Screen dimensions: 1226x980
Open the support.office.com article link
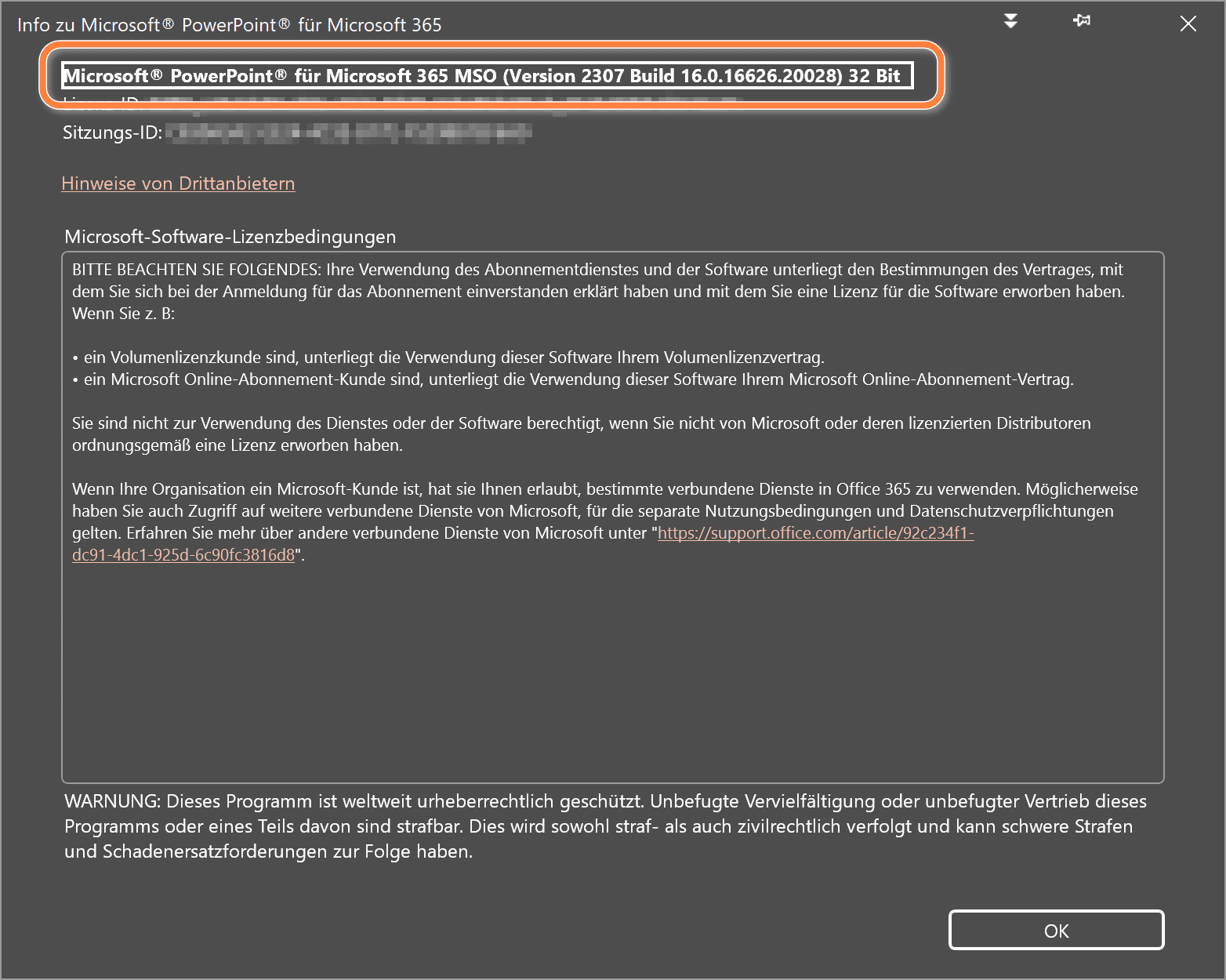pyautogui.click(x=815, y=533)
